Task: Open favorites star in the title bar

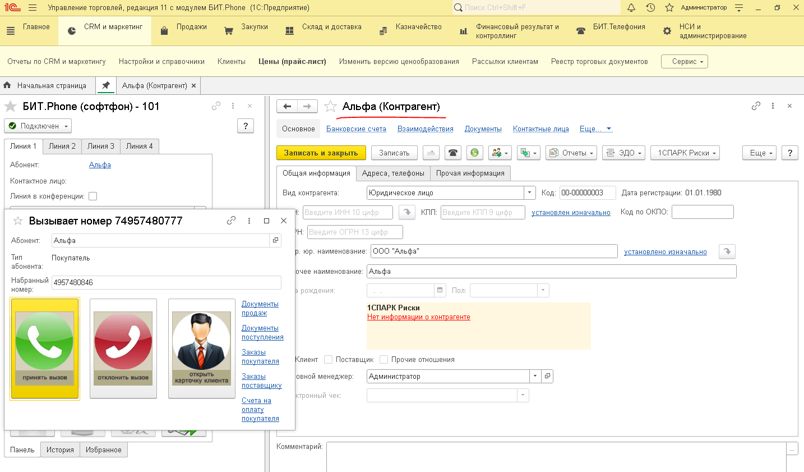Action: click(669, 8)
